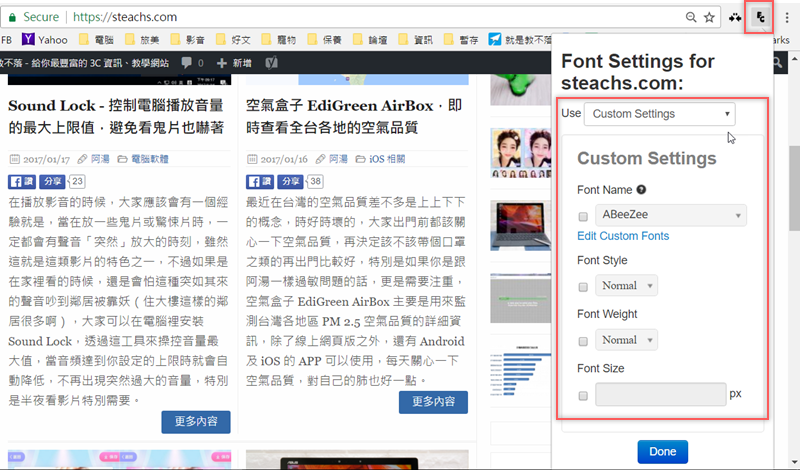Viewport: 800px width, 470px height.
Task: Open the 影音 bookmark folder
Action: coord(187,39)
